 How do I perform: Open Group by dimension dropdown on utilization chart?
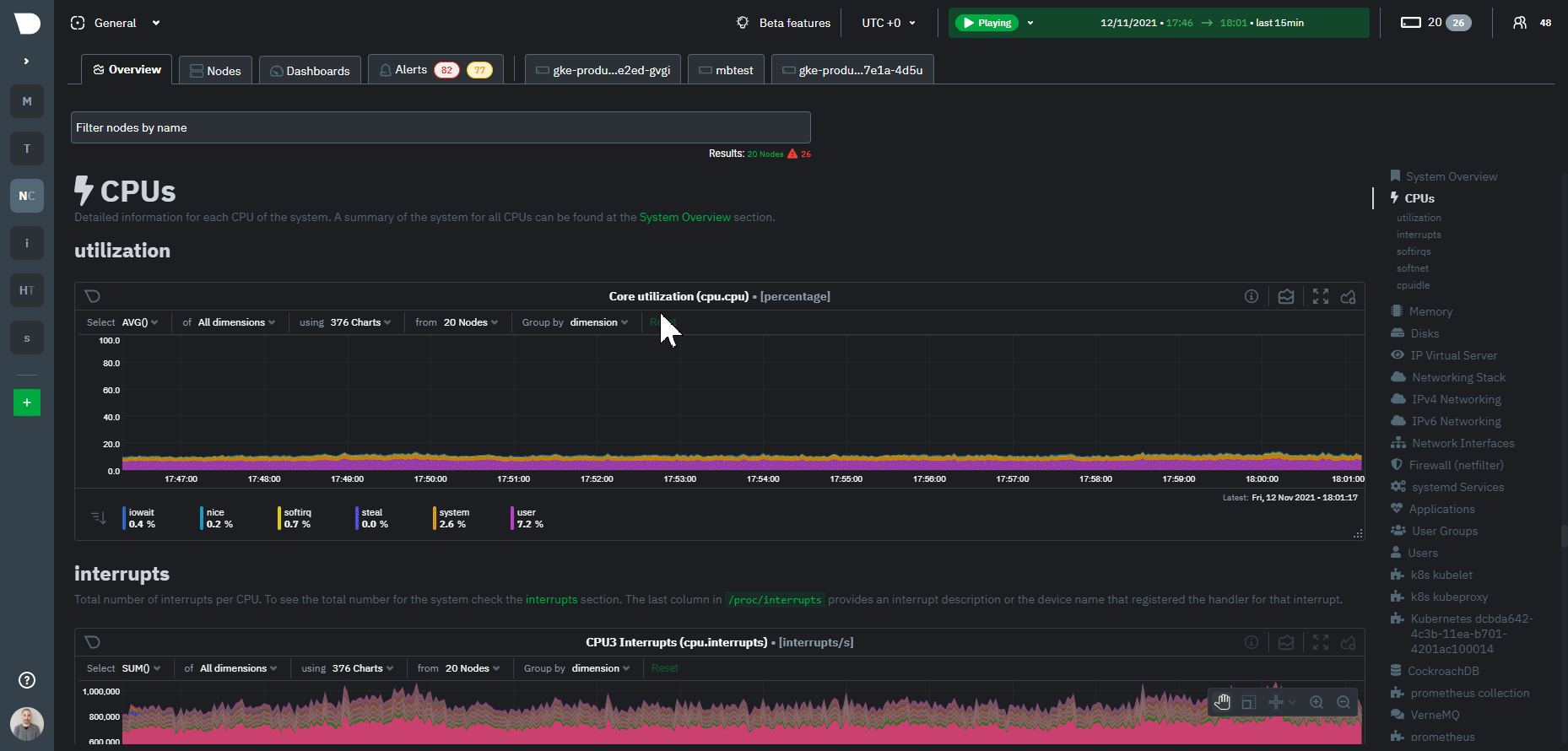pos(598,322)
